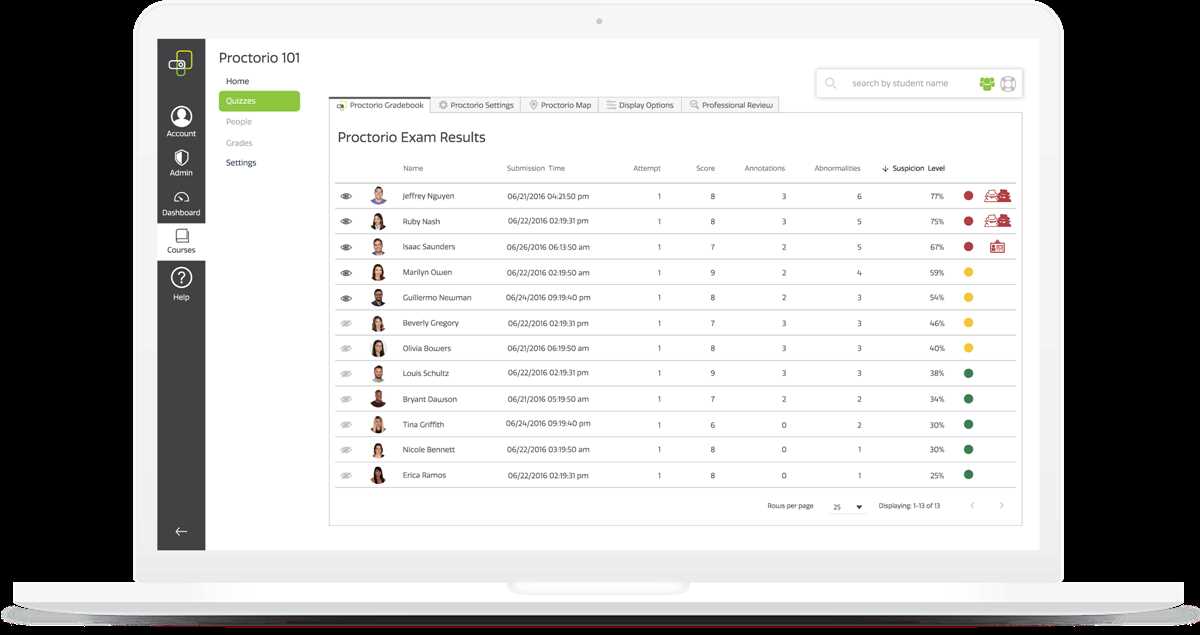Toggle eye icon for Isaac Saunders
The height and width of the screenshot is (635, 1200).
[346, 247]
